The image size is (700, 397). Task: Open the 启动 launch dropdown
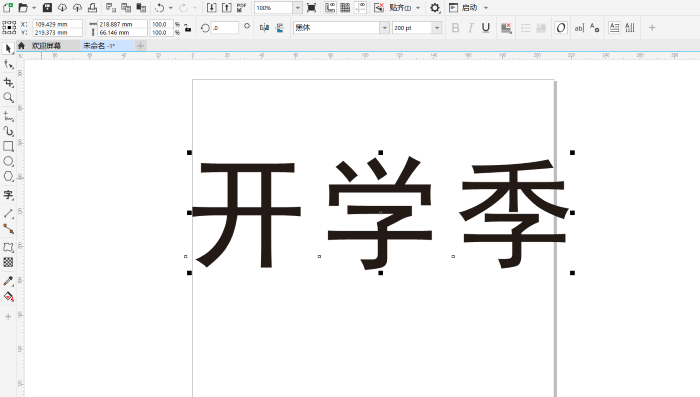coord(486,8)
